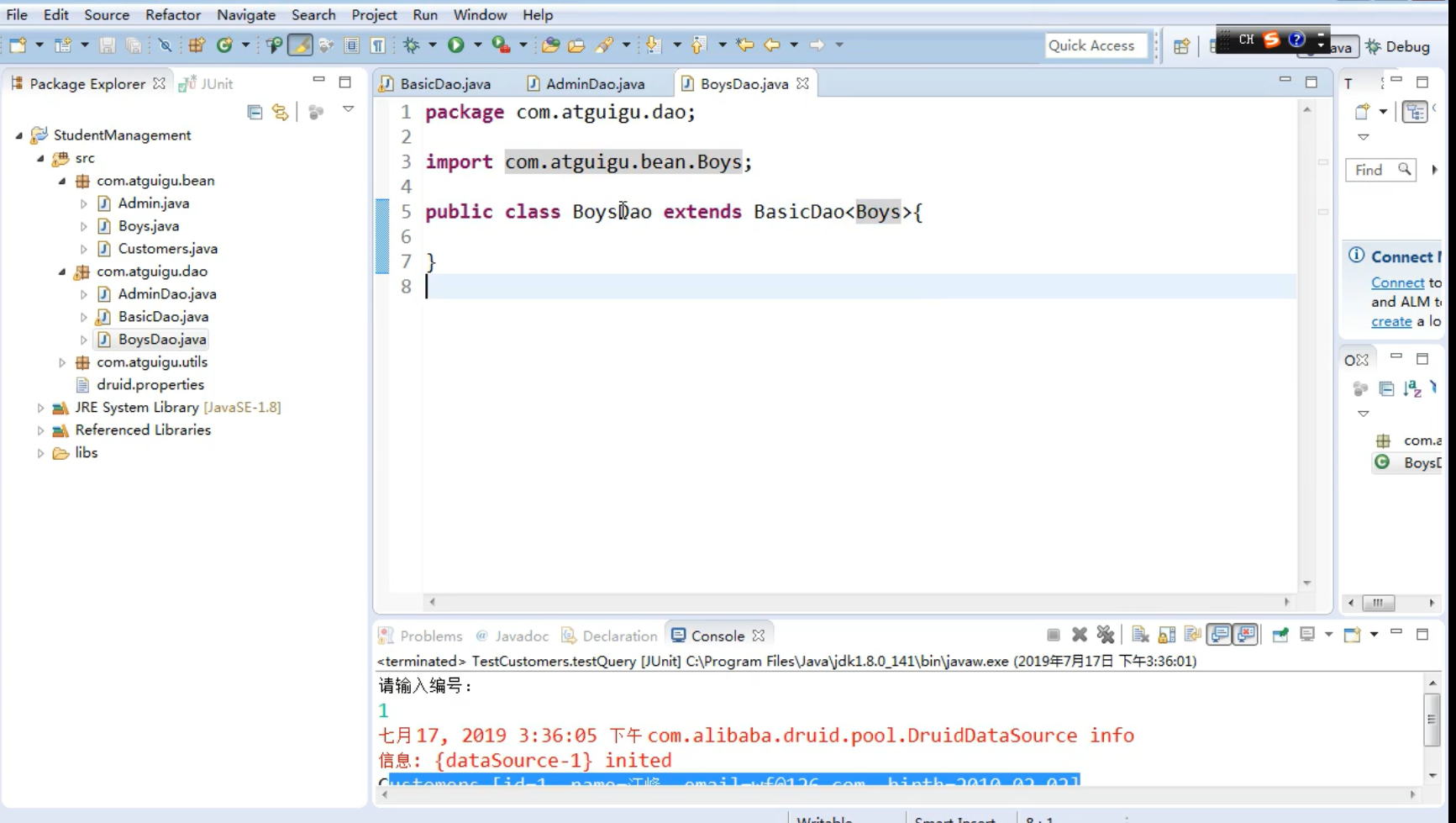Expand the com.atguigu.utils package
This screenshot has width=1456, height=823.
(62, 362)
